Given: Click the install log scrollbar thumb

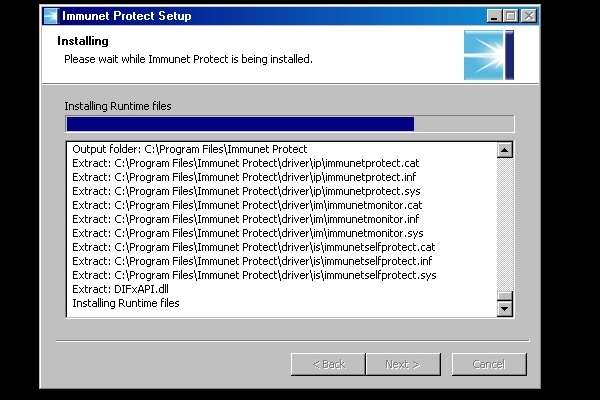Looking at the screenshot, I should 505,296.
